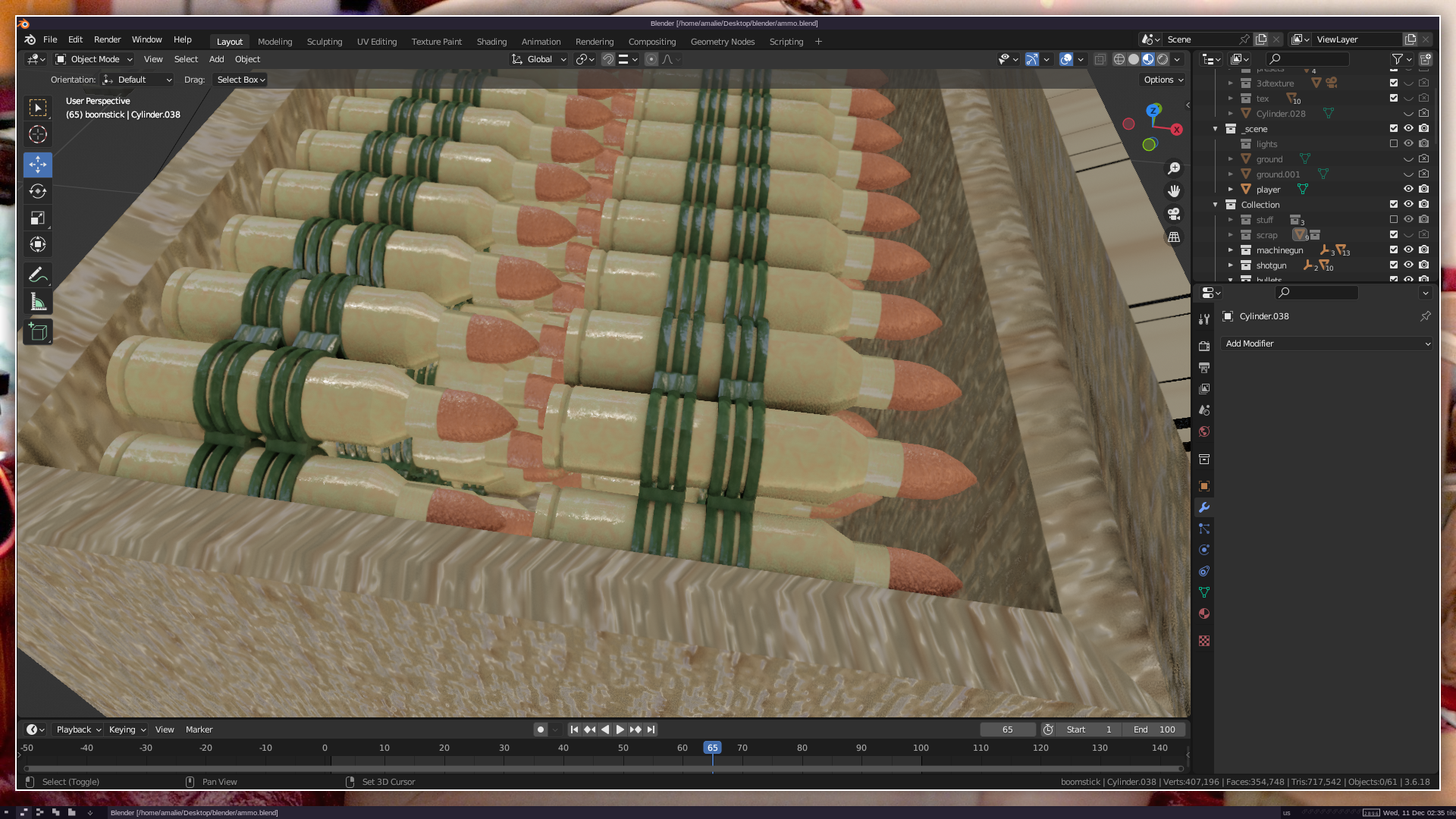Open the Object Mode dropdown
1456x819 pixels.
point(94,59)
